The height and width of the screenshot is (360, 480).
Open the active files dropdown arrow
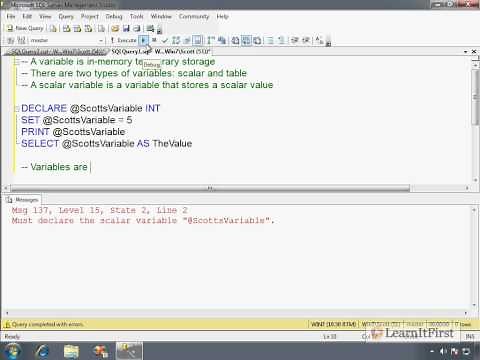tap(465, 52)
